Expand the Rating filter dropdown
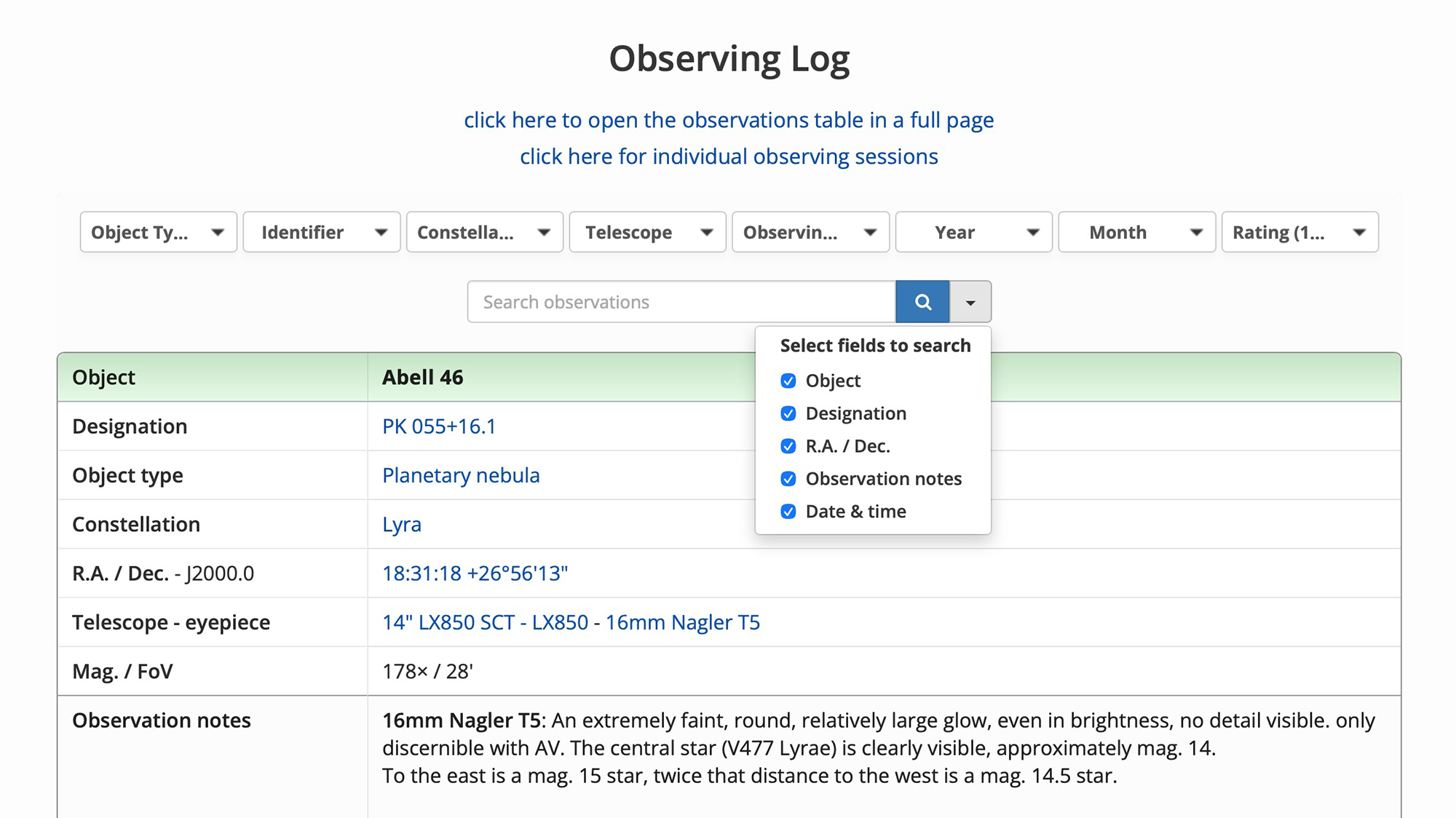Image resolution: width=1456 pixels, height=818 pixels. (x=1299, y=232)
